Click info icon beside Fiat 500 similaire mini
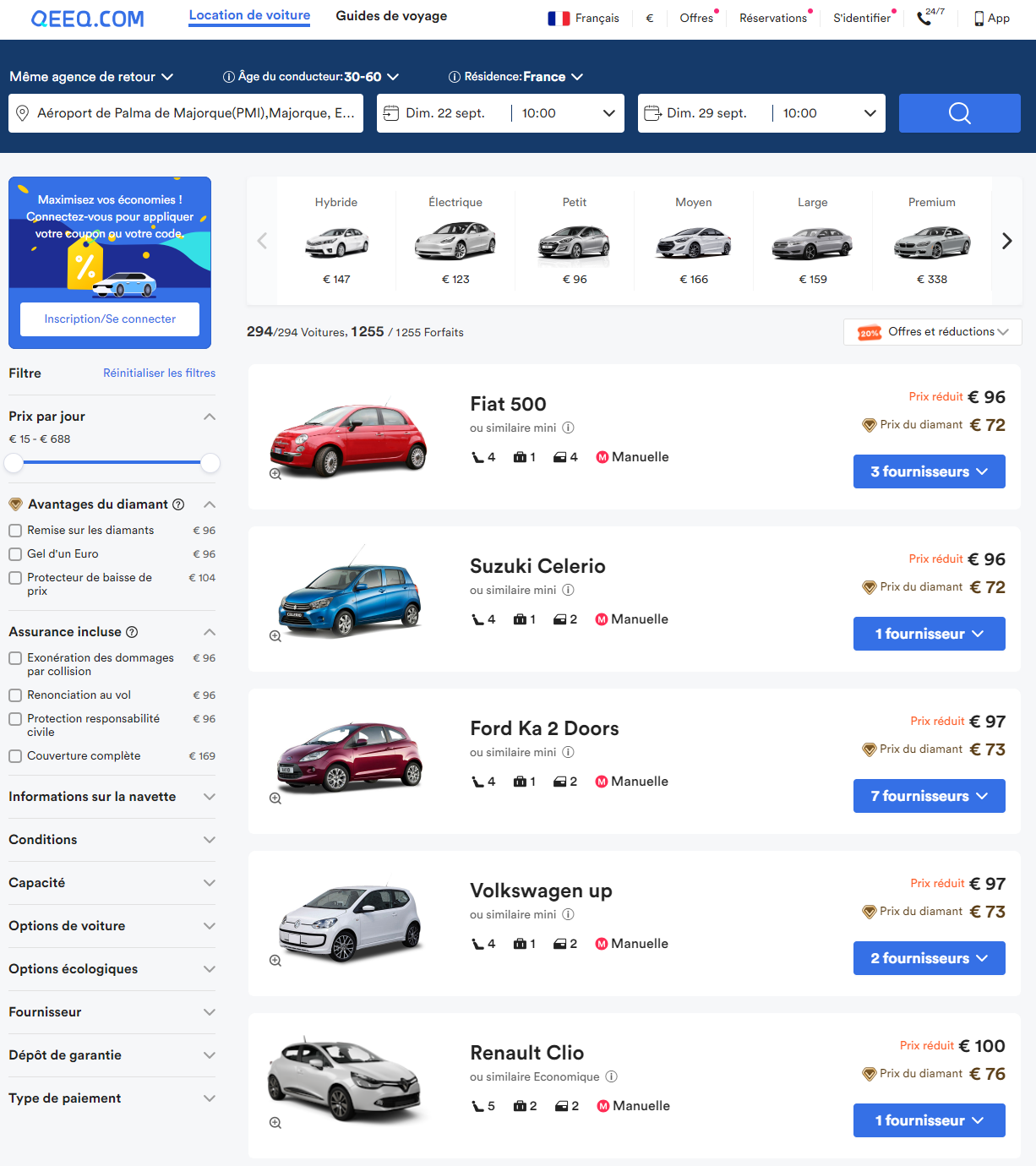 pos(568,428)
